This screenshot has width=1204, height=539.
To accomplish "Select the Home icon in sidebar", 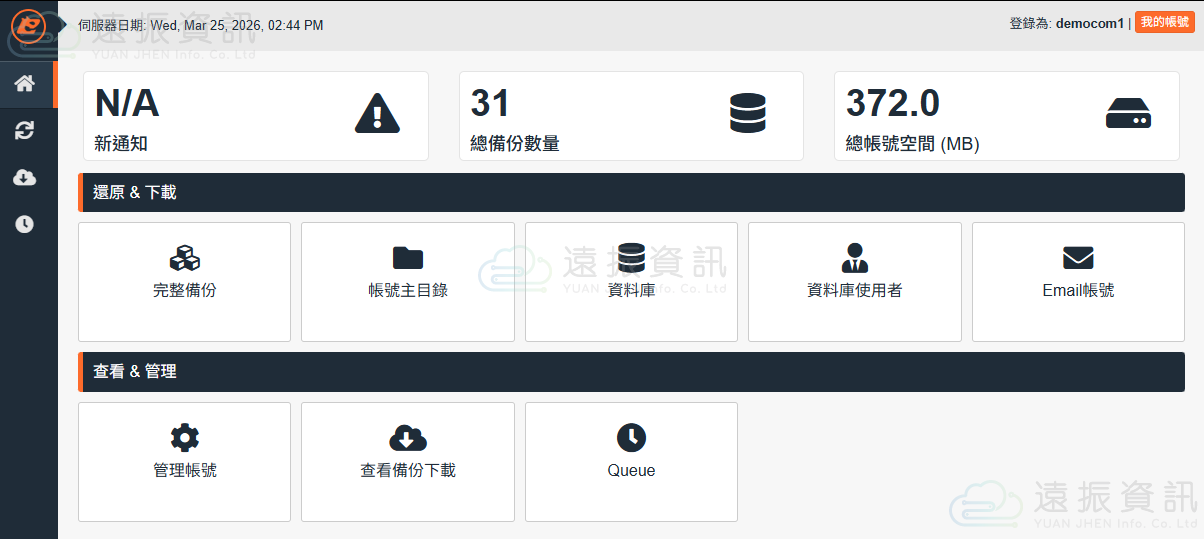I will 25,84.
